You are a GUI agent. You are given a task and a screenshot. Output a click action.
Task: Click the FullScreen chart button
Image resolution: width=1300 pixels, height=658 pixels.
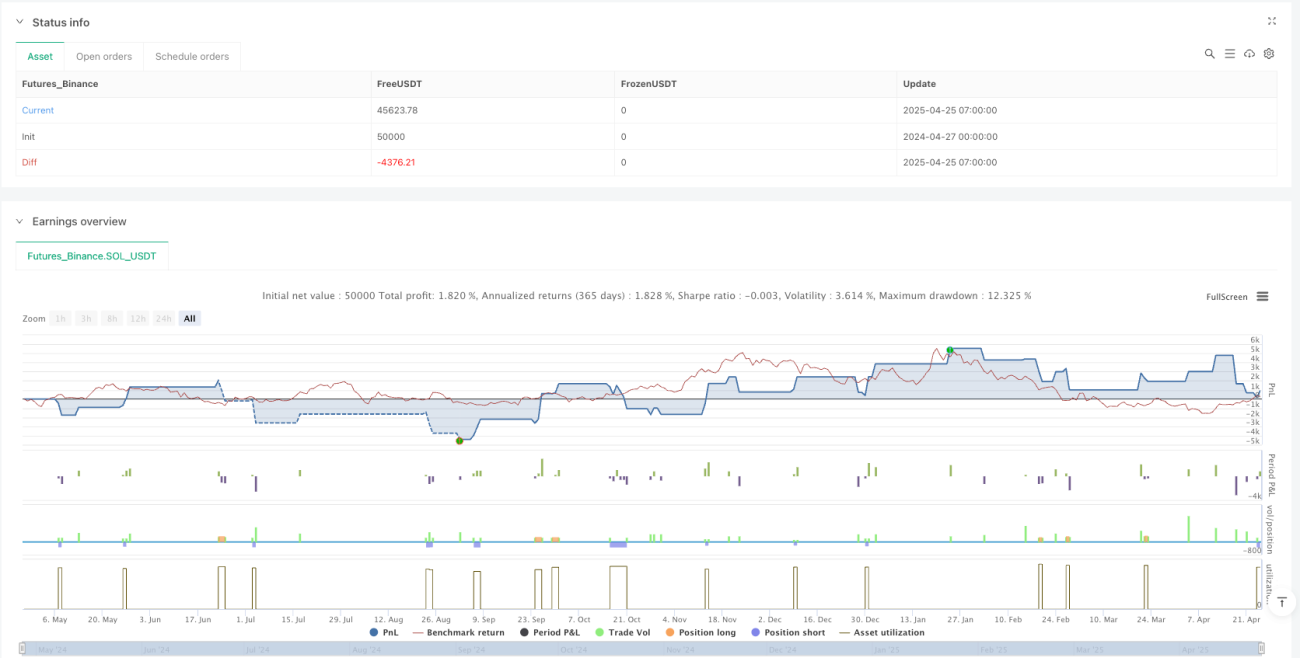pos(1226,297)
